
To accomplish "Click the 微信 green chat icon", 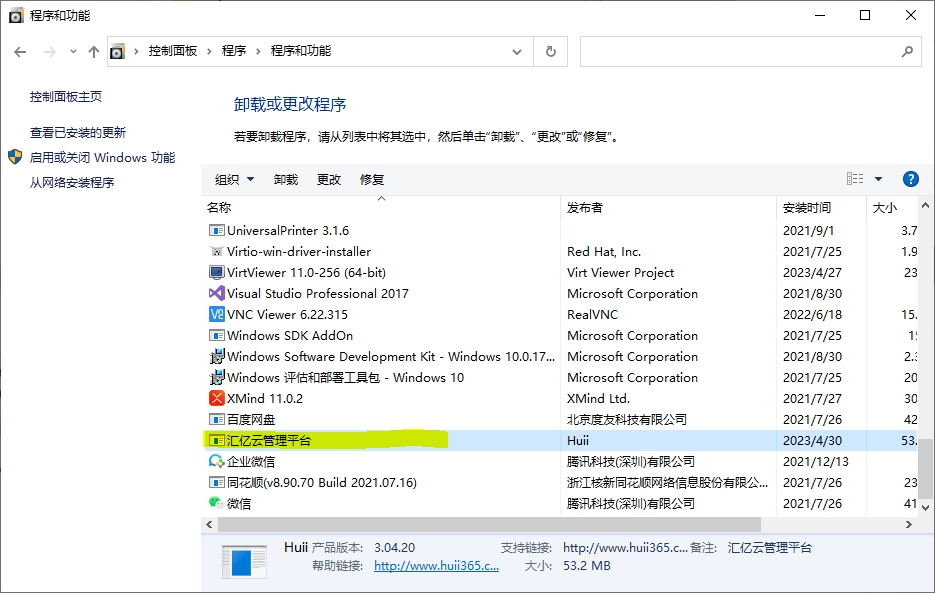I will 216,503.
